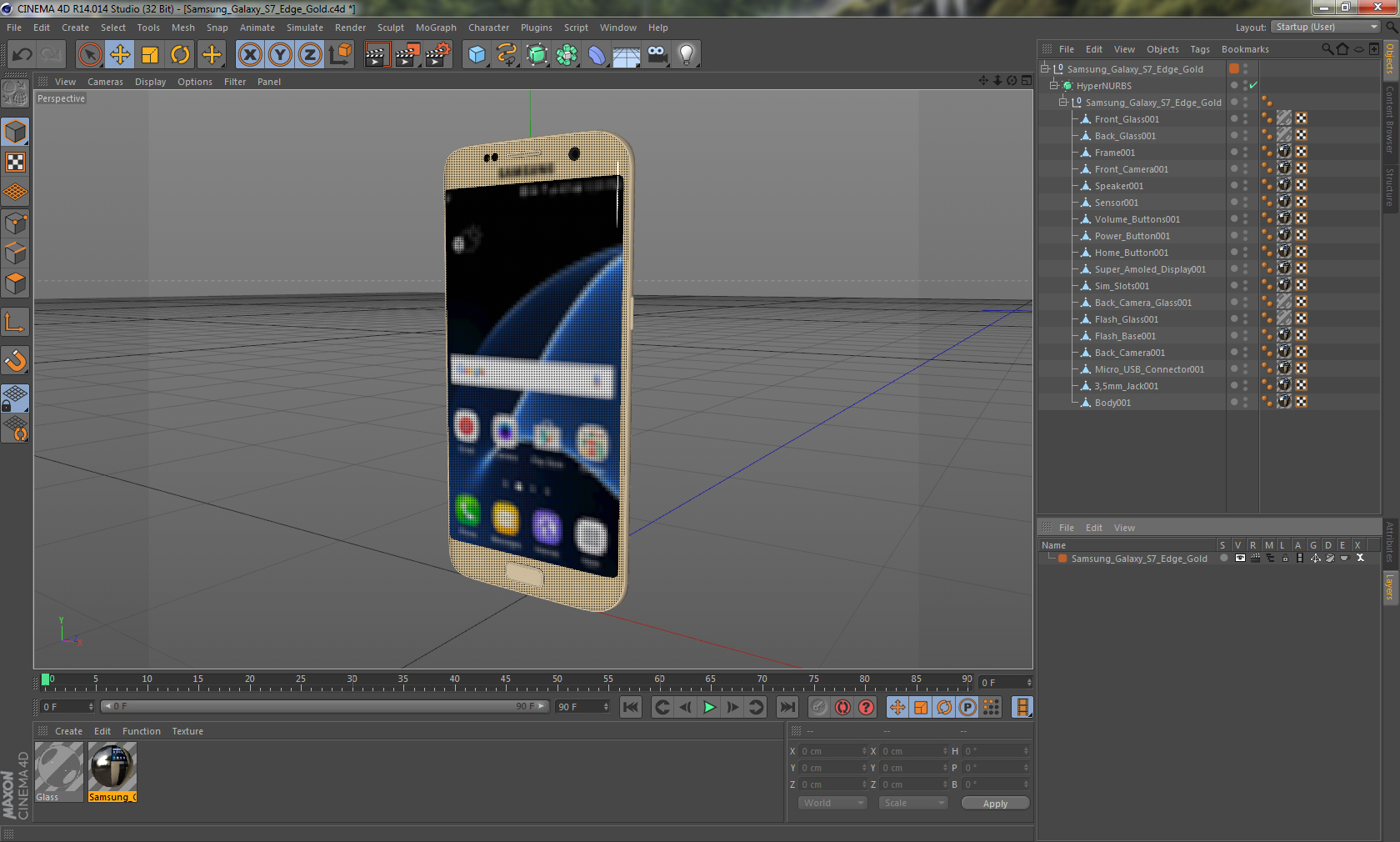1400x842 pixels.
Task: Open the Object Manager Tags menu
Action: (1200, 49)
